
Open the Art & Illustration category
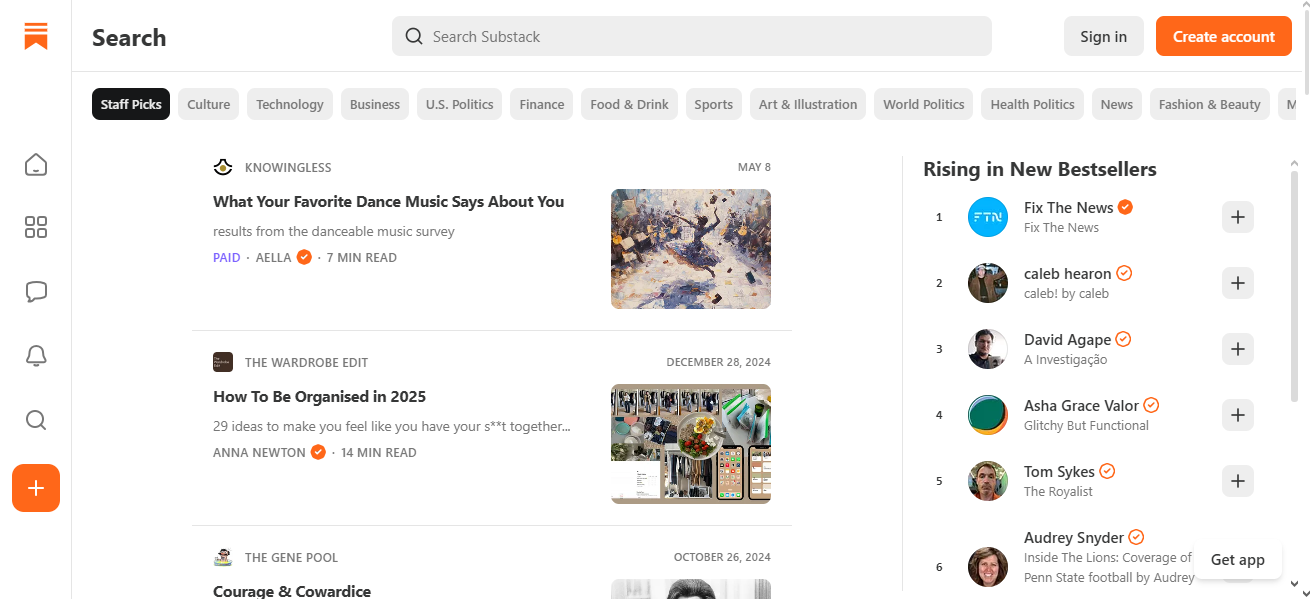click(808, 104)
